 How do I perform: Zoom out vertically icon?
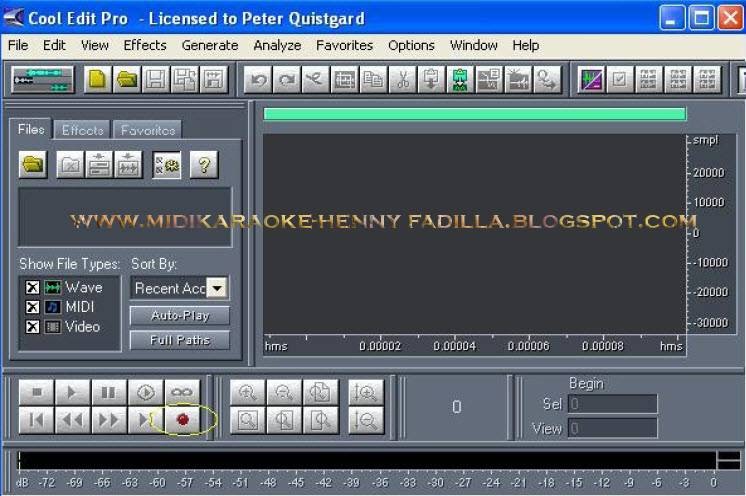pos(365,420)
